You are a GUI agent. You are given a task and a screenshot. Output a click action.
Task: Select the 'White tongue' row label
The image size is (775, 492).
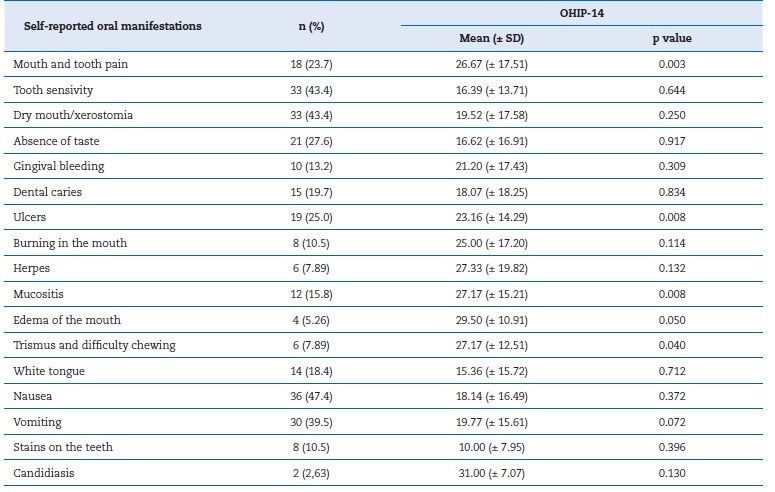(48, 370)
